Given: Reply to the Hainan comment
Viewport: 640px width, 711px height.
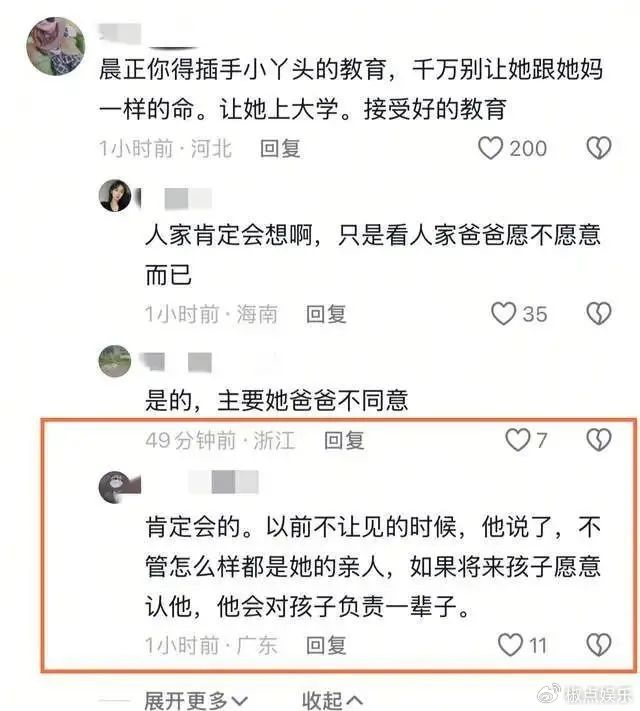Looking at the screenshot, I should [326, 314].
